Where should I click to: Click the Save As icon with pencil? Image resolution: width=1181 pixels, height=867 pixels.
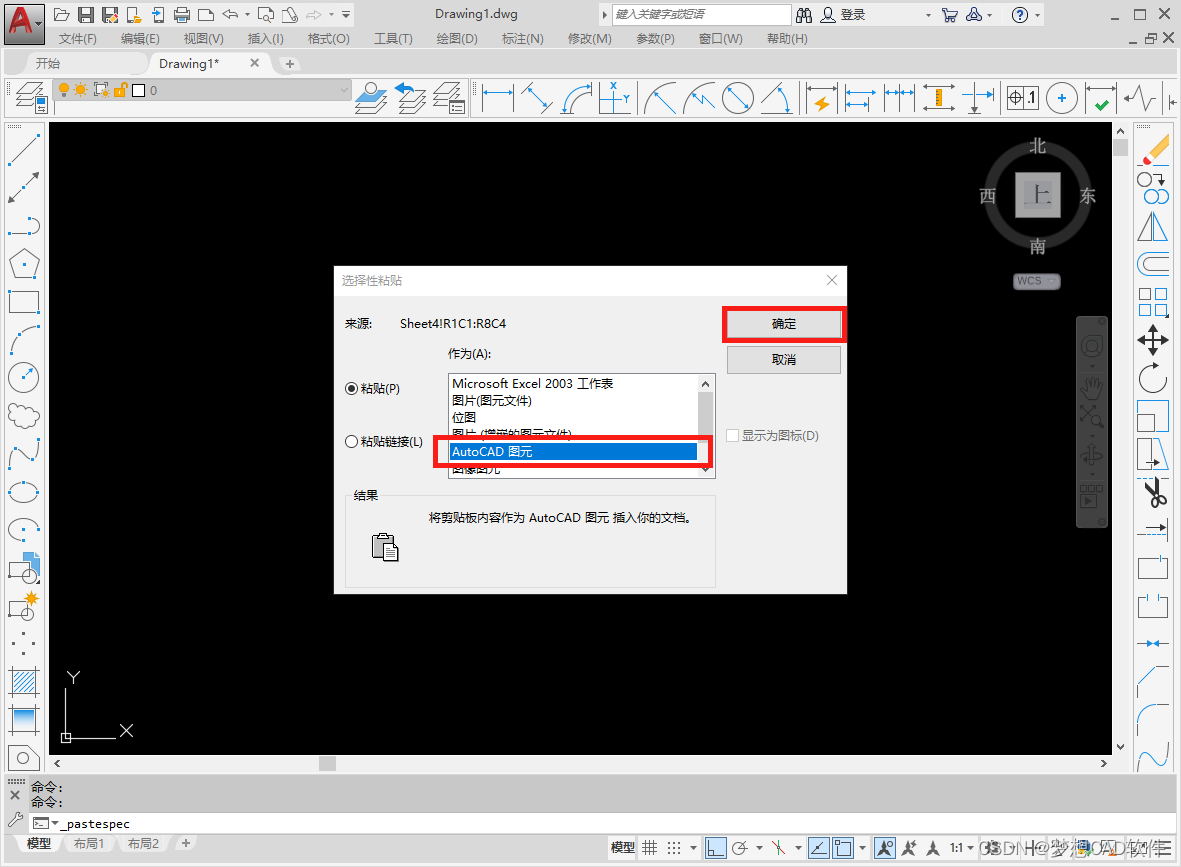[111, 14]
